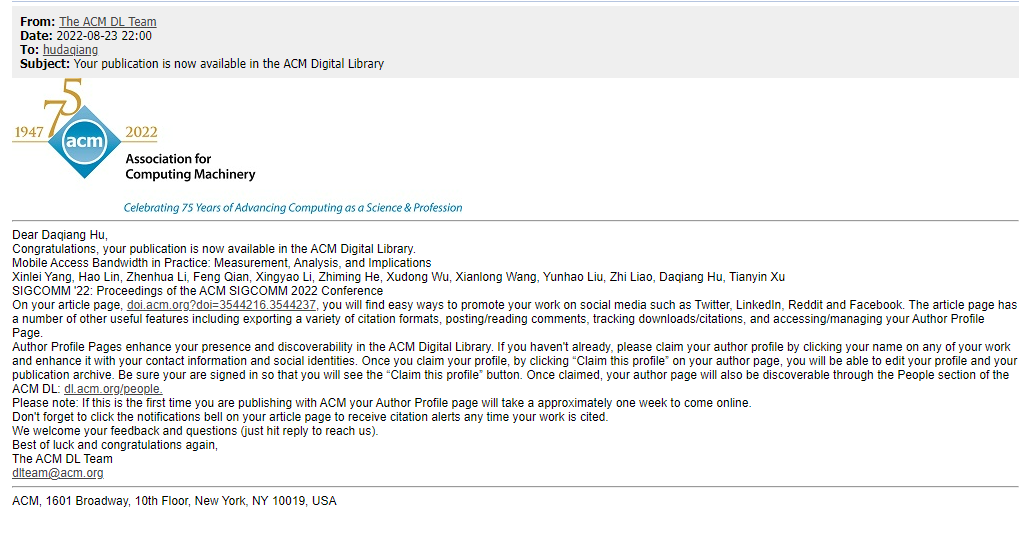Click the Dear Daqiang Hu greeting

[59, 235]
